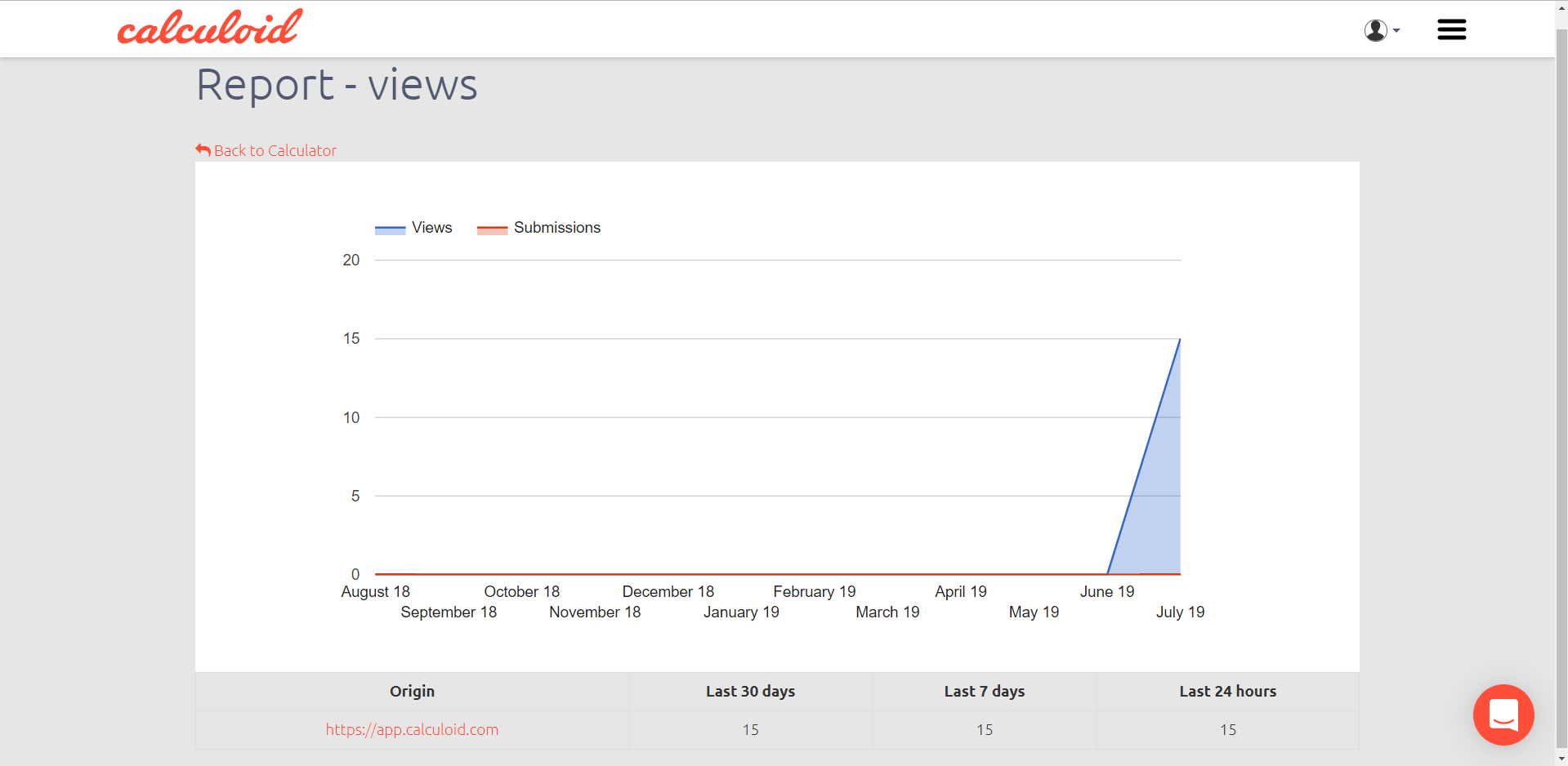Click the August 18 axis label

point(375,591)
